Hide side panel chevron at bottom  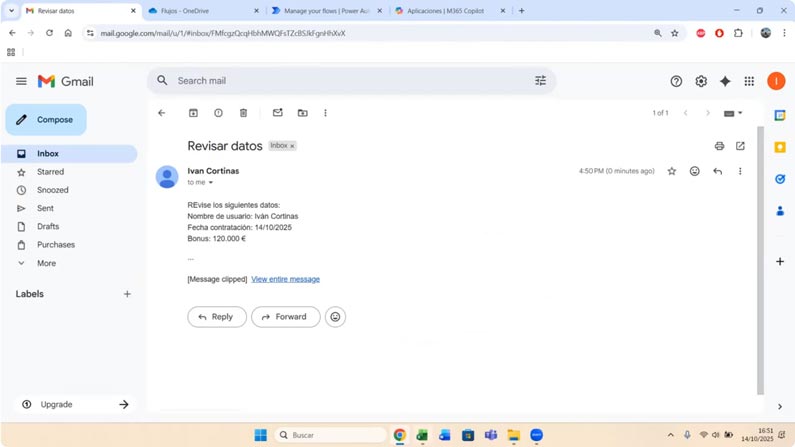click(780, 406)
